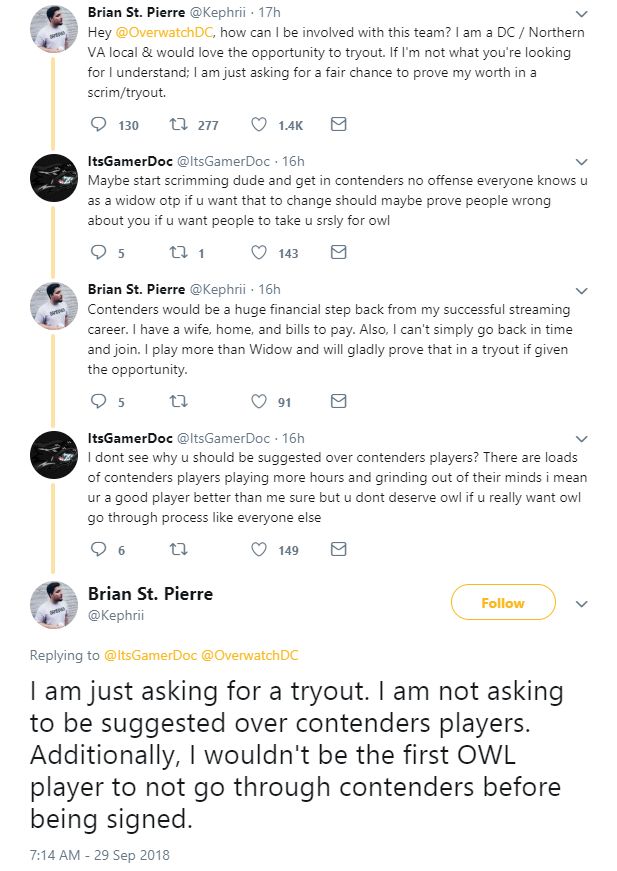This screenshot has width=617, height=871.
Task: Send first tweet via direct message icon
Action: coord(338,125)
